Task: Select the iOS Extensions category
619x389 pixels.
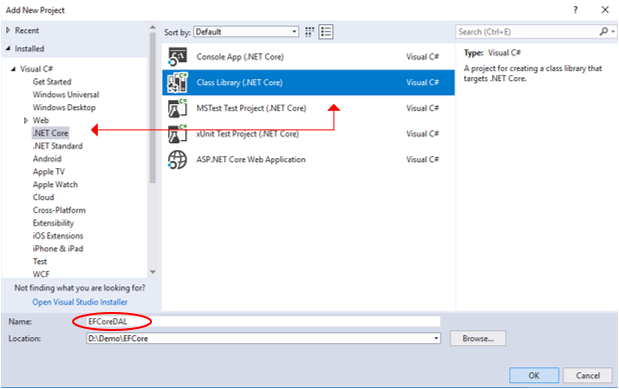Action: click(x=58, y=236)
